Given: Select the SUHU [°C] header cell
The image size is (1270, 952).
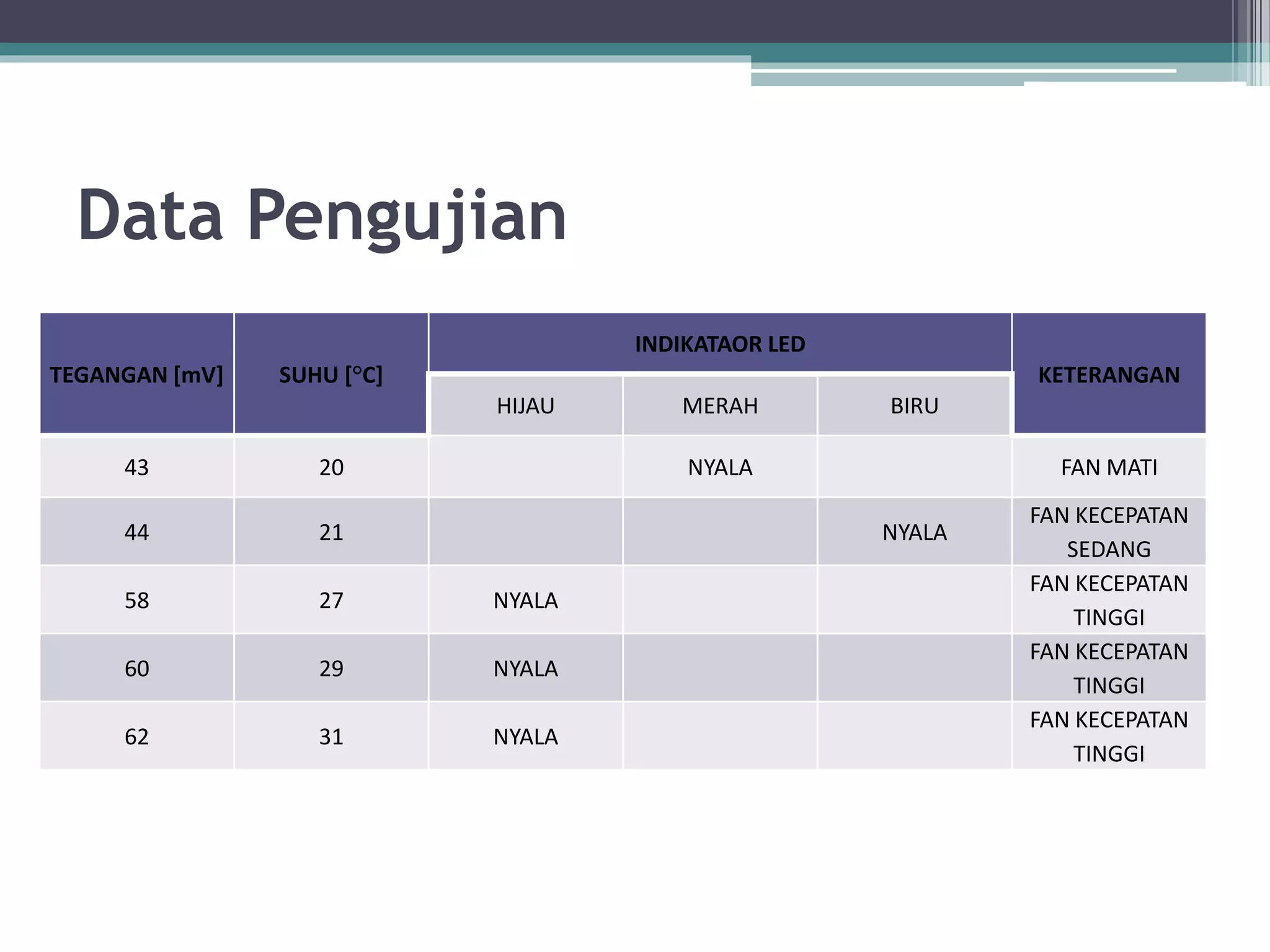Looking at the screenshot, I should [x=331, y=374].
